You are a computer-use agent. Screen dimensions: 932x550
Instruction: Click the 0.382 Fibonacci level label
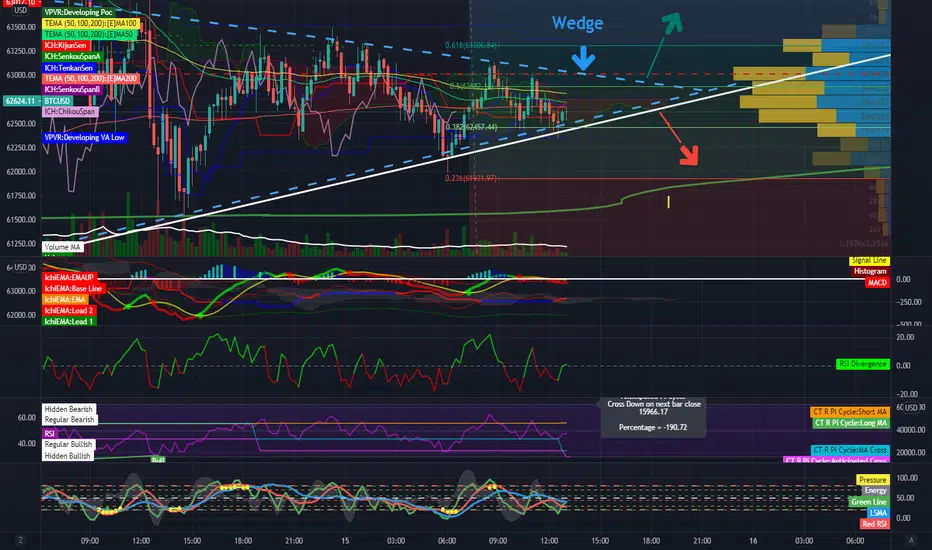click(x=471, y=127)
